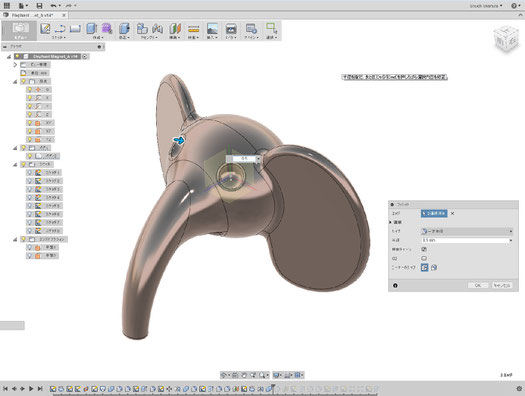The height and width of the screenshot is (396, 525).
Task: Clear edge selection with the X button
Action: [452, 213]
